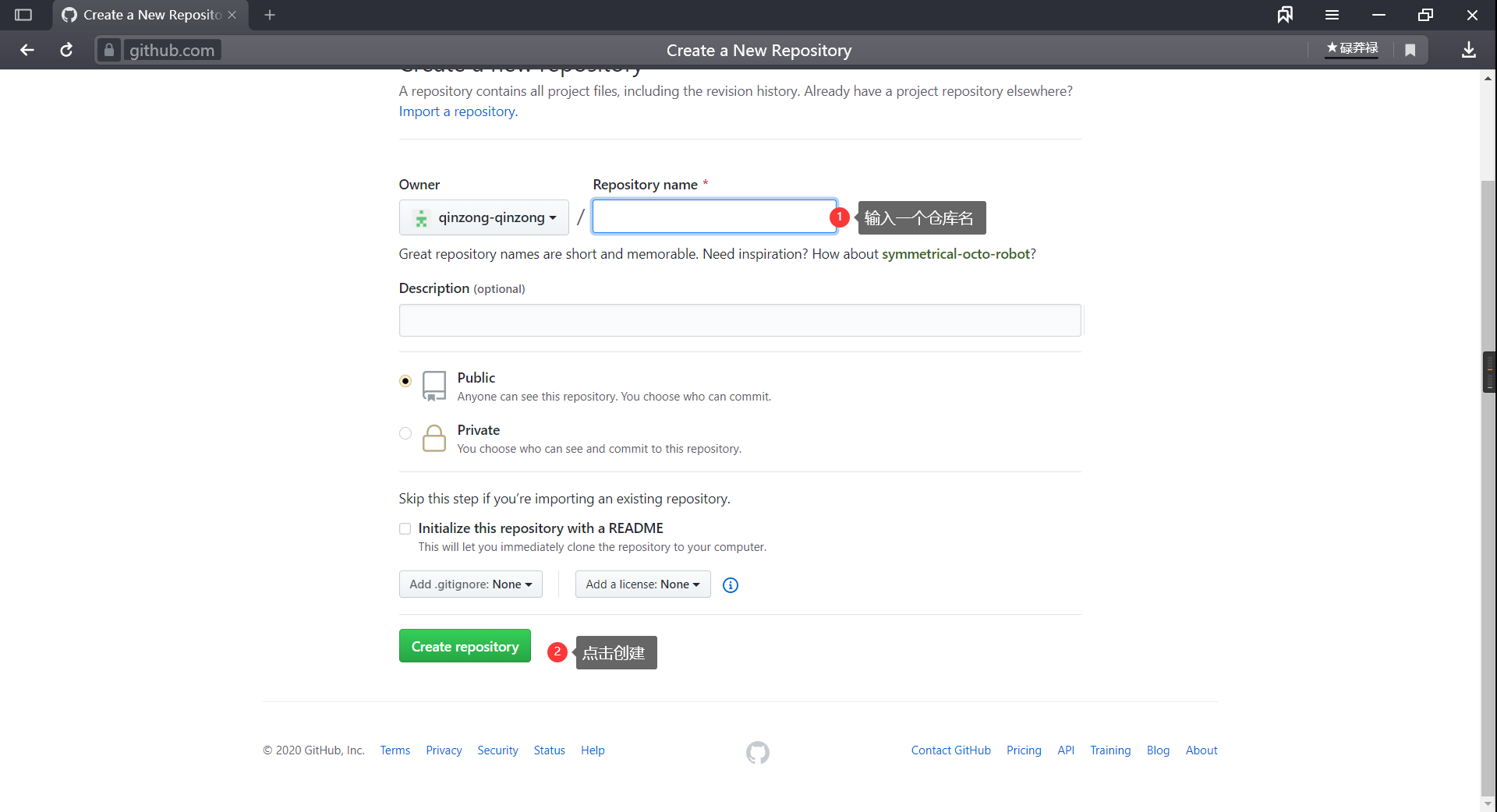
Task: Follow the Import a repository link
Action: [x=458, y=111]
